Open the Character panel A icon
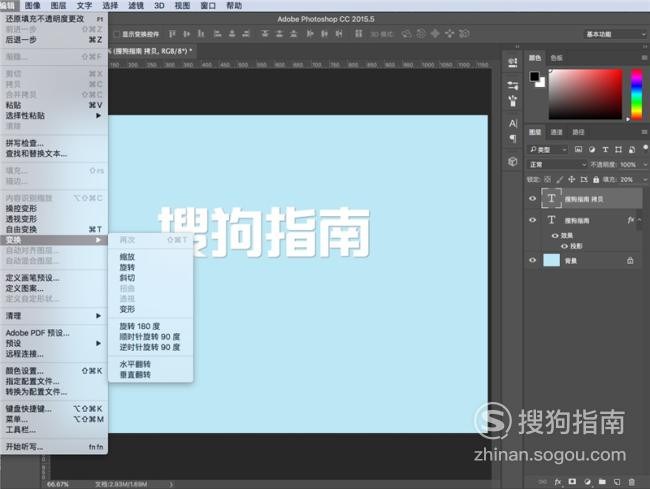 (x=513, y=123)
